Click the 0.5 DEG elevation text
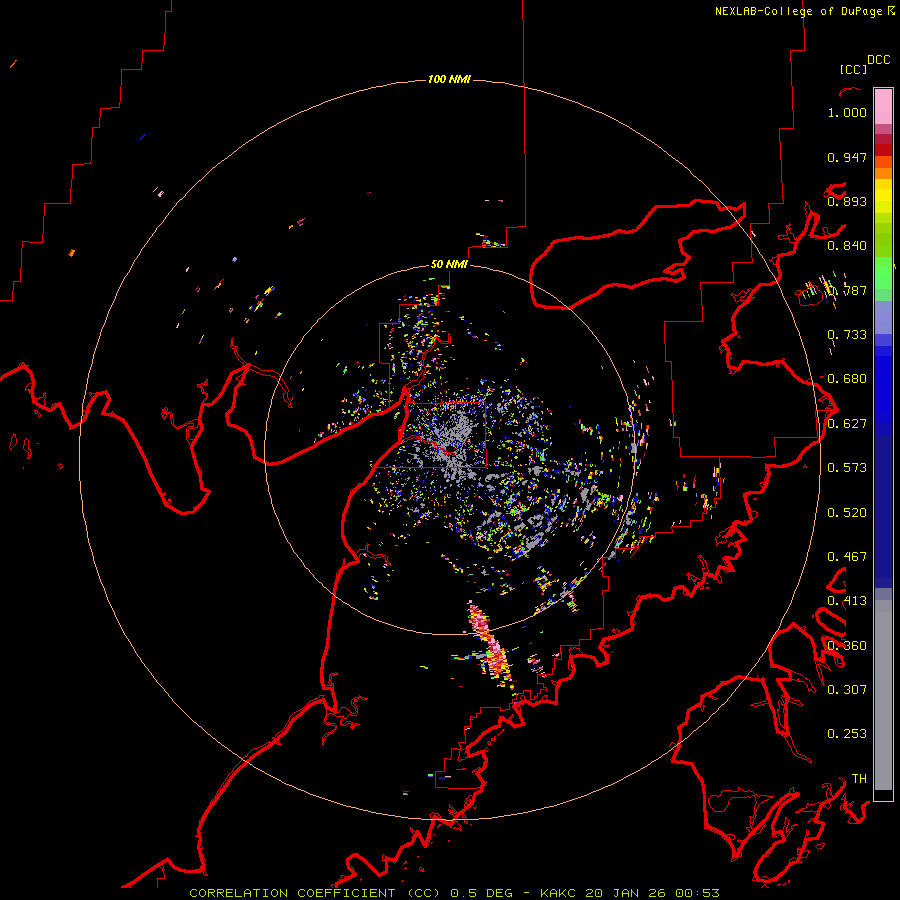This screenshot has width=900, height=900. pyautogui.click(x=482, y=893)
